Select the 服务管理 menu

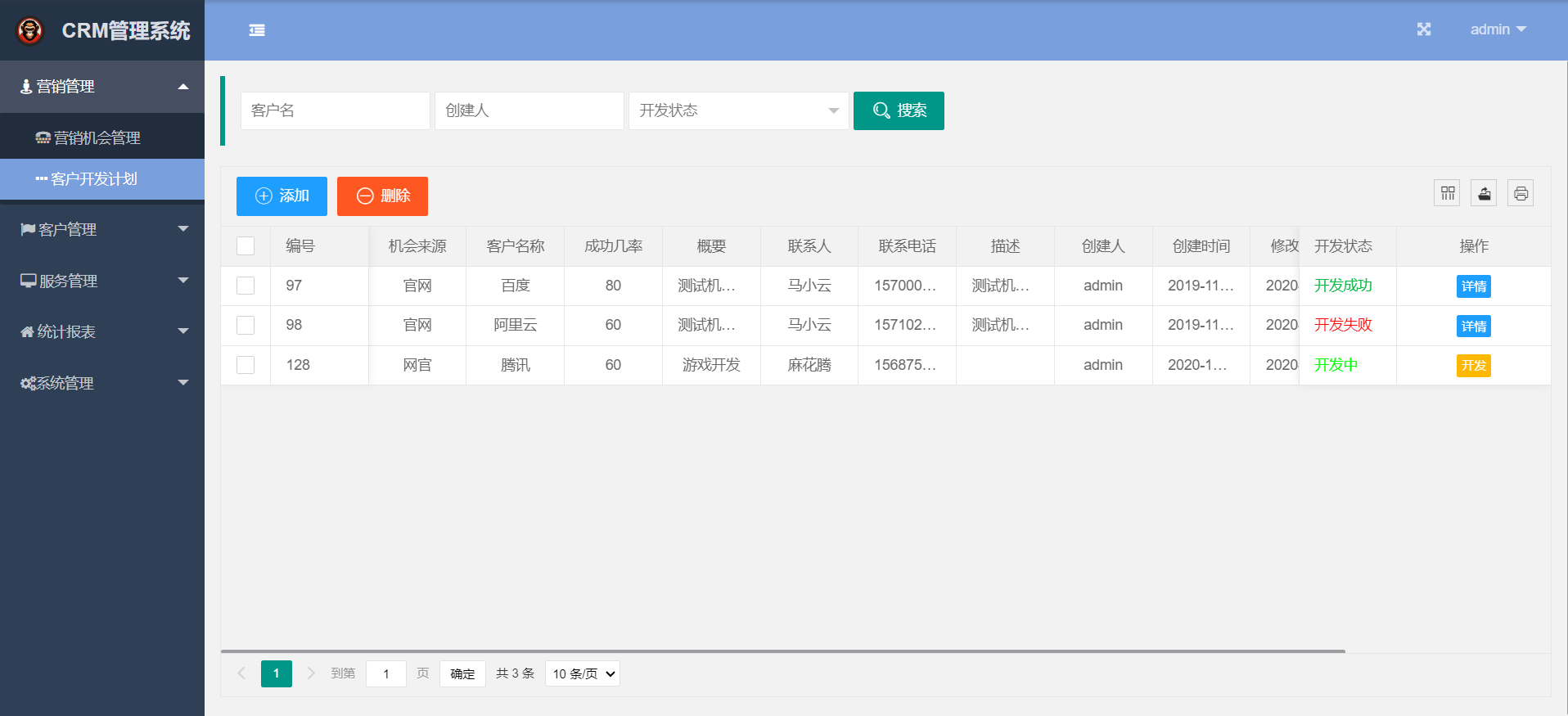click(x=102, y=281)
